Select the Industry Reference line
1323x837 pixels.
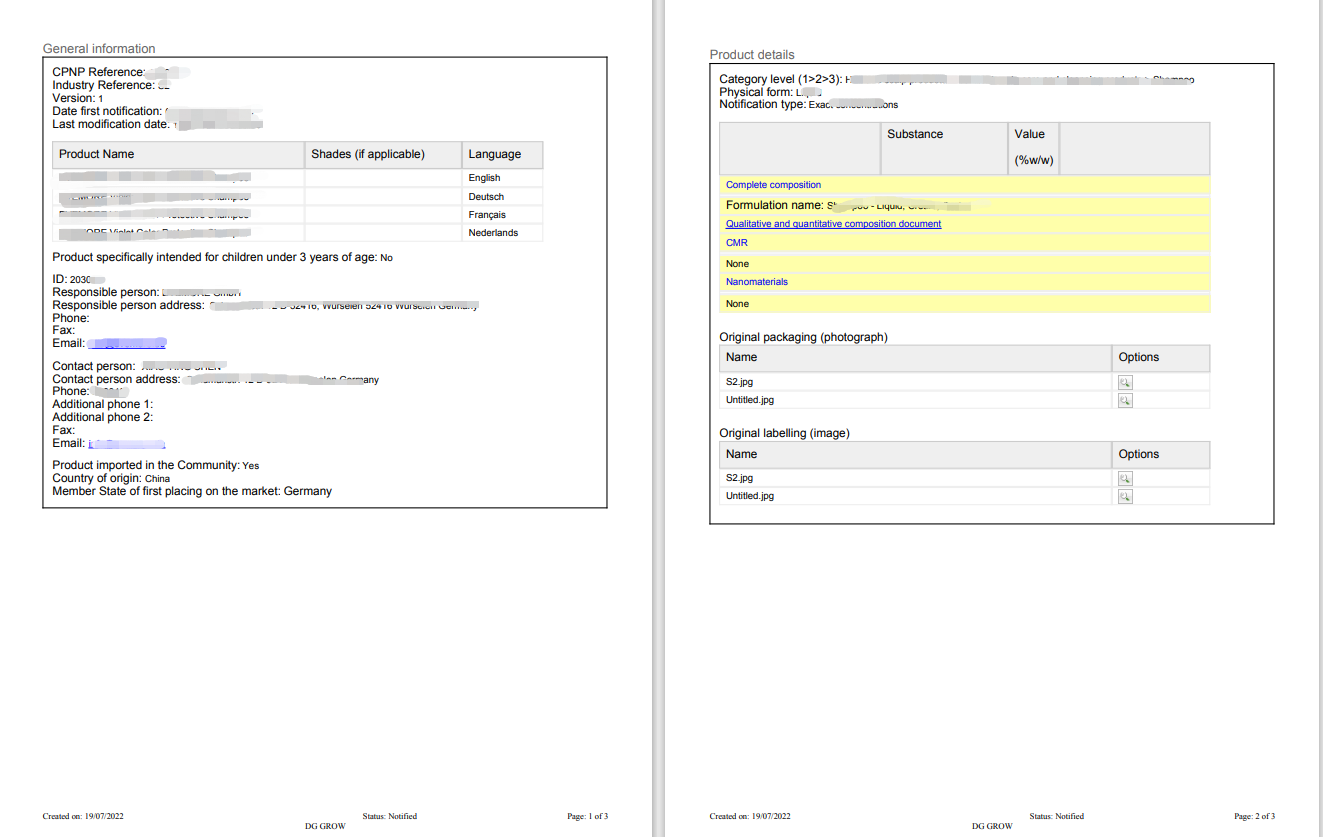click(112, 86)
